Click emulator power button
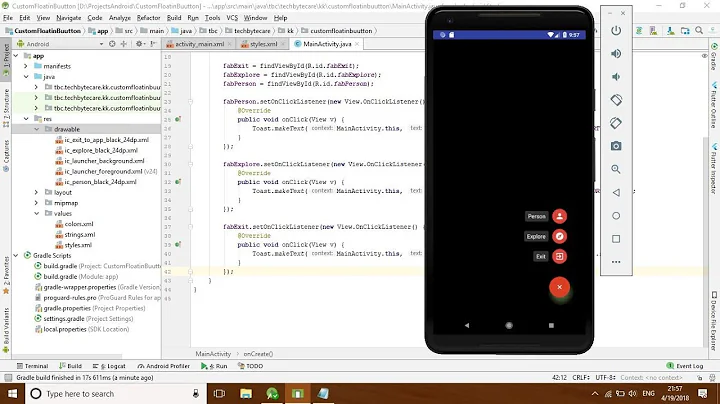This screenshot has width=720, height=404. point(616,31)
